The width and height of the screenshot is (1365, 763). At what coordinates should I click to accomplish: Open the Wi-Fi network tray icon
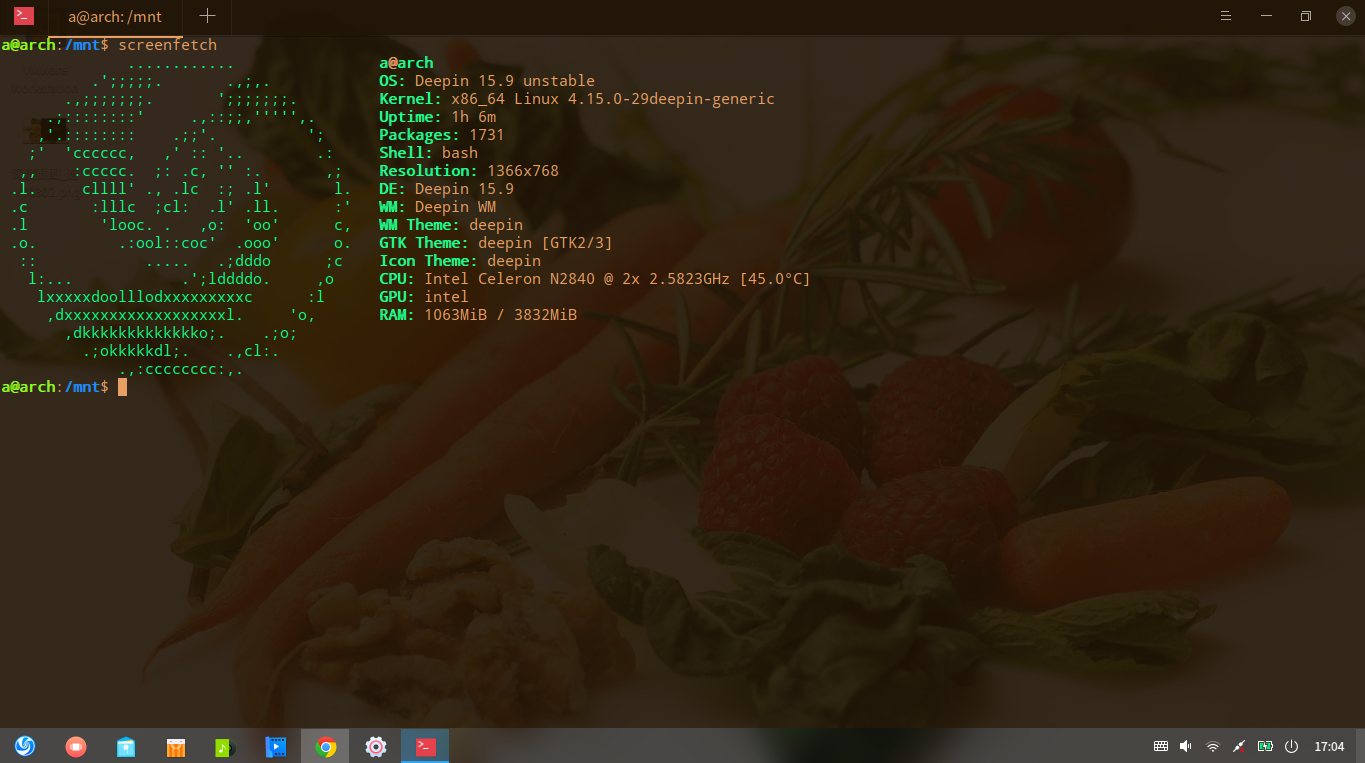pyautogui.click(x=1213, y=746)
